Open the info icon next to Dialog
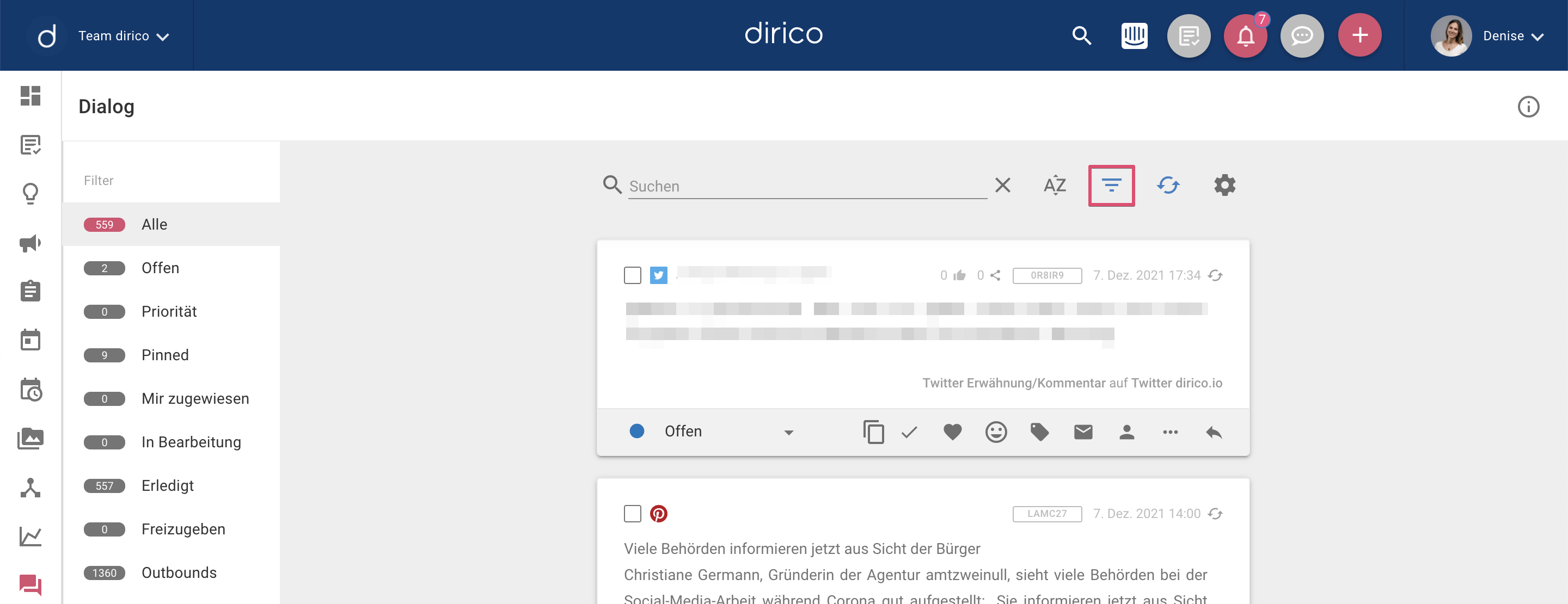Image resolution: width=1568 pixels, height=604 pixels. [1528, 107]
